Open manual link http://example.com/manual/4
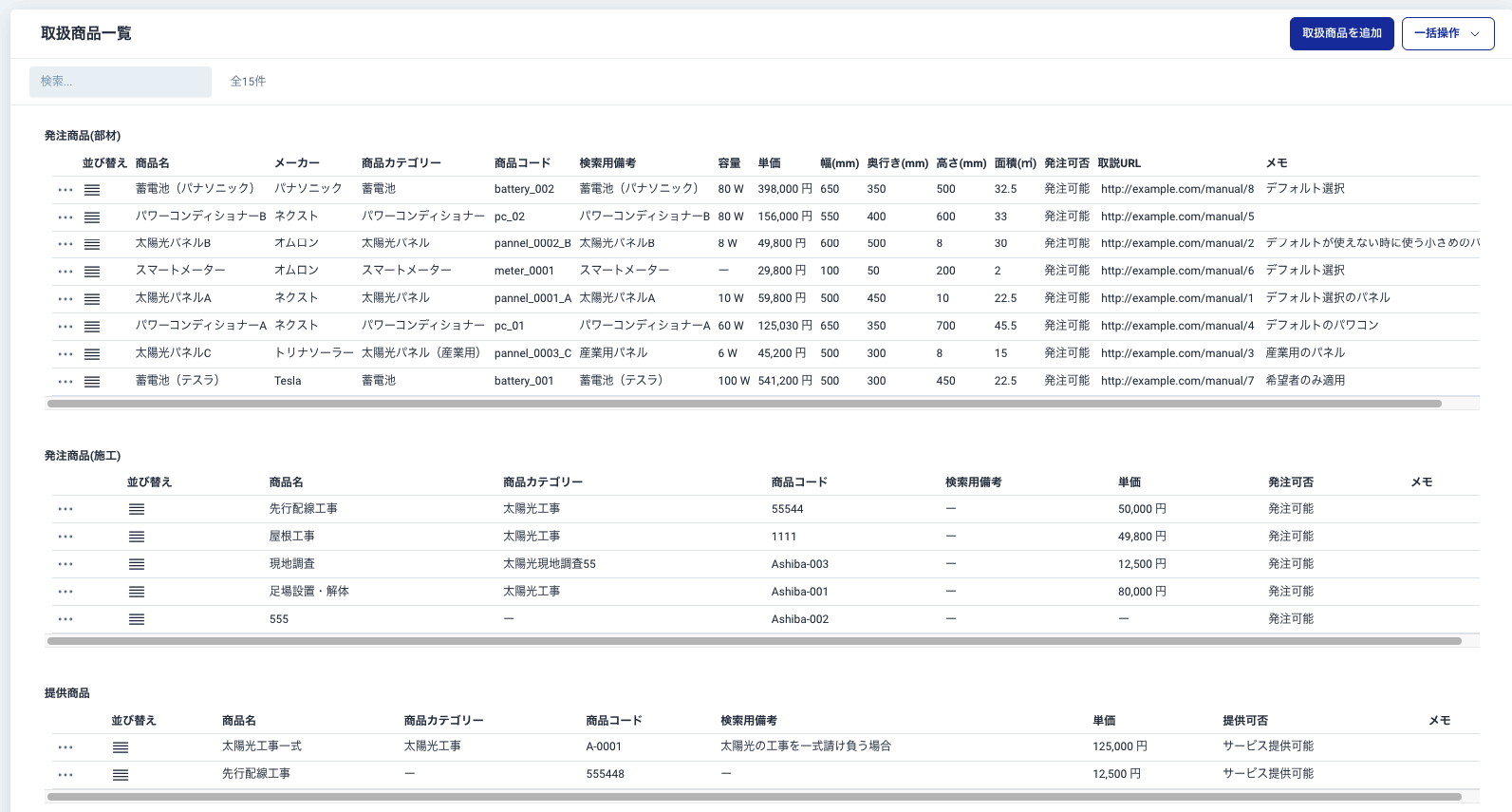Viewport: 1512px width, 812px height. [1177, 326]
